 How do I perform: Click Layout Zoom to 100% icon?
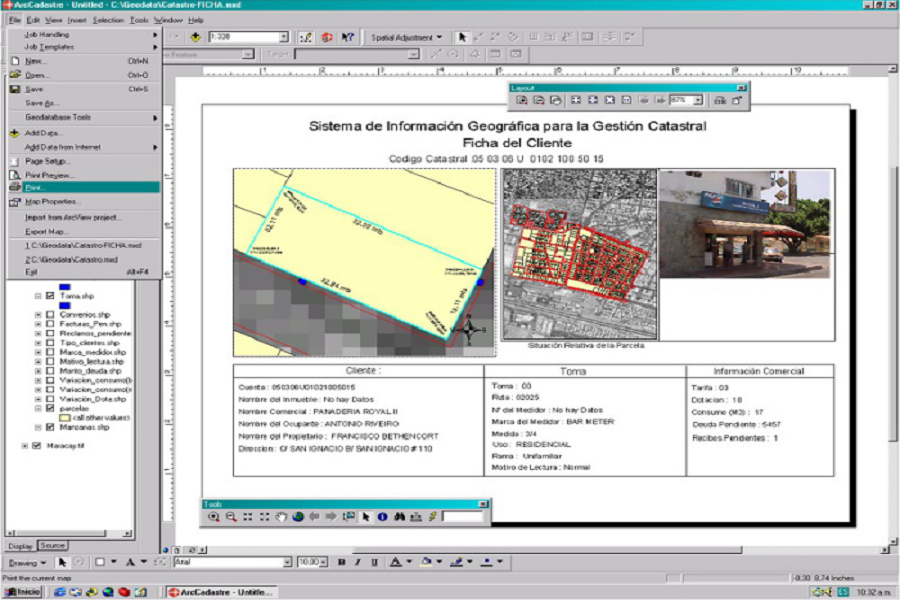click(x=627, y=100)
